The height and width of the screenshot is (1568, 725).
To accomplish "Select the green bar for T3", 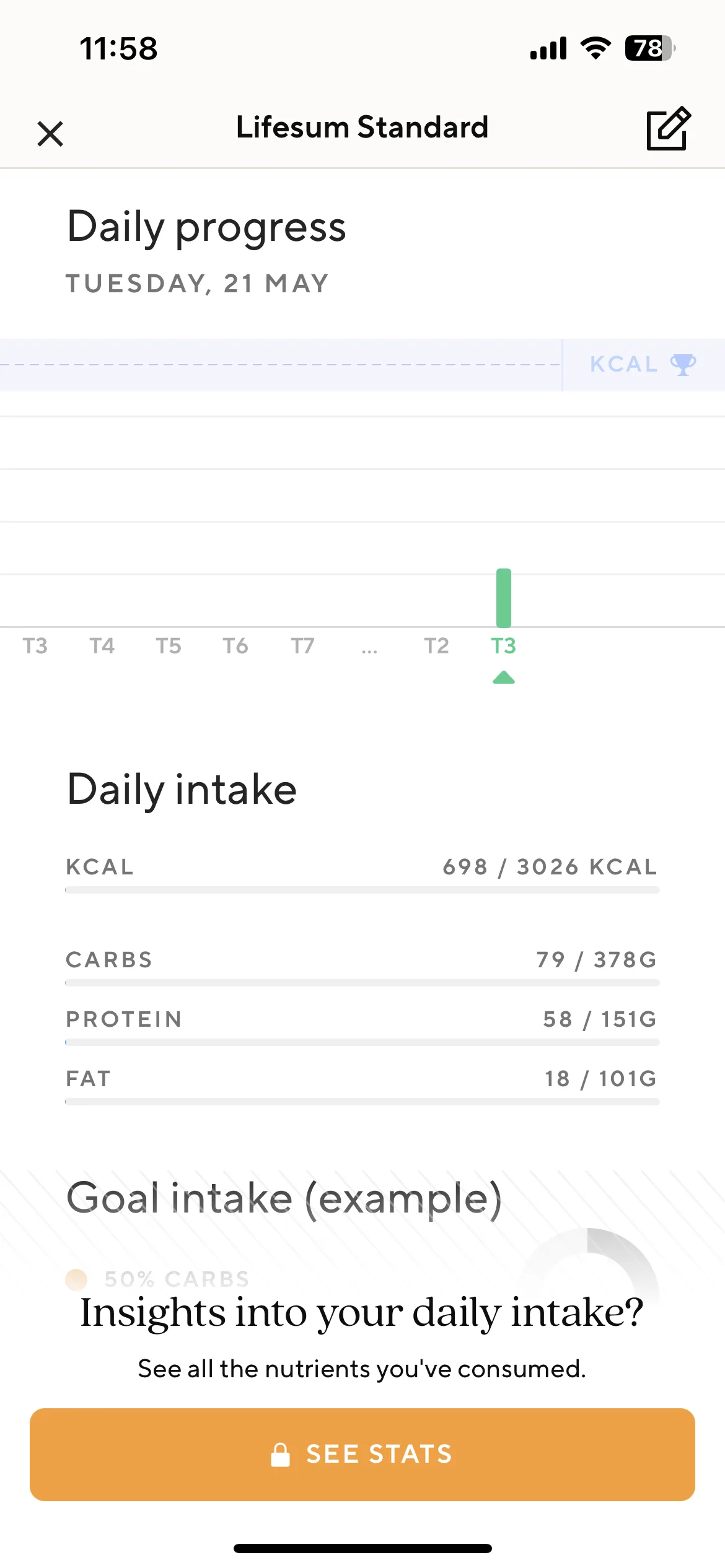I will click(x=504, y=598).
